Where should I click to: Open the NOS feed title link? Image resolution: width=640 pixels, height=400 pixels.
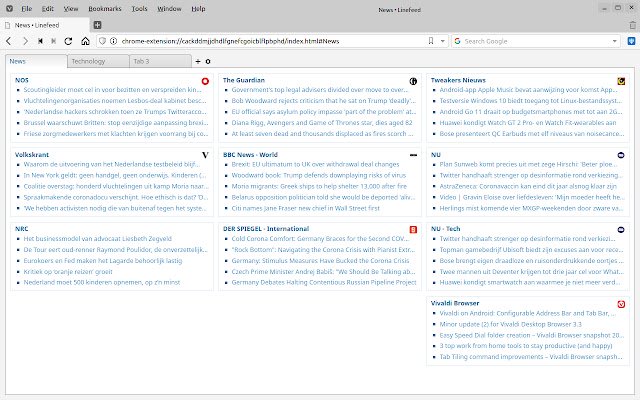tap(22, 80)
